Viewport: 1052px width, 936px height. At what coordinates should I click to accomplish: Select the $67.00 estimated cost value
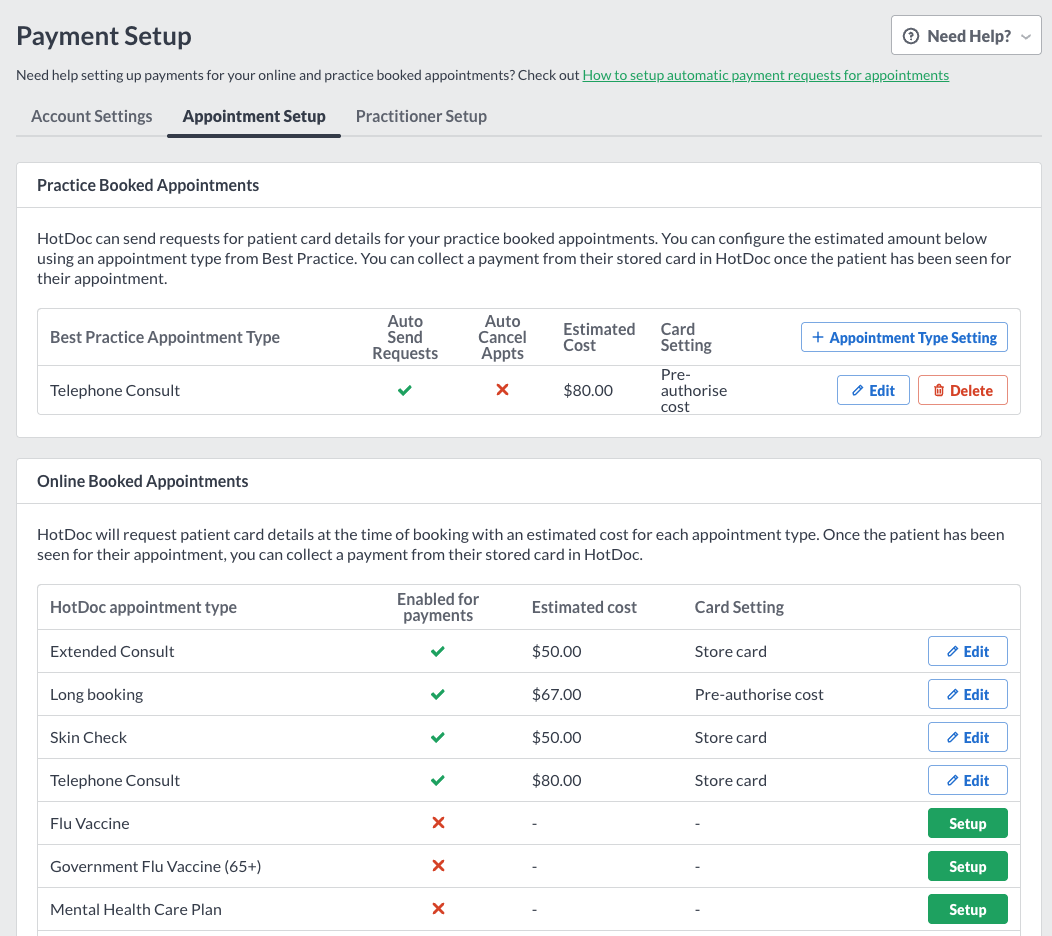click(556, 694)
